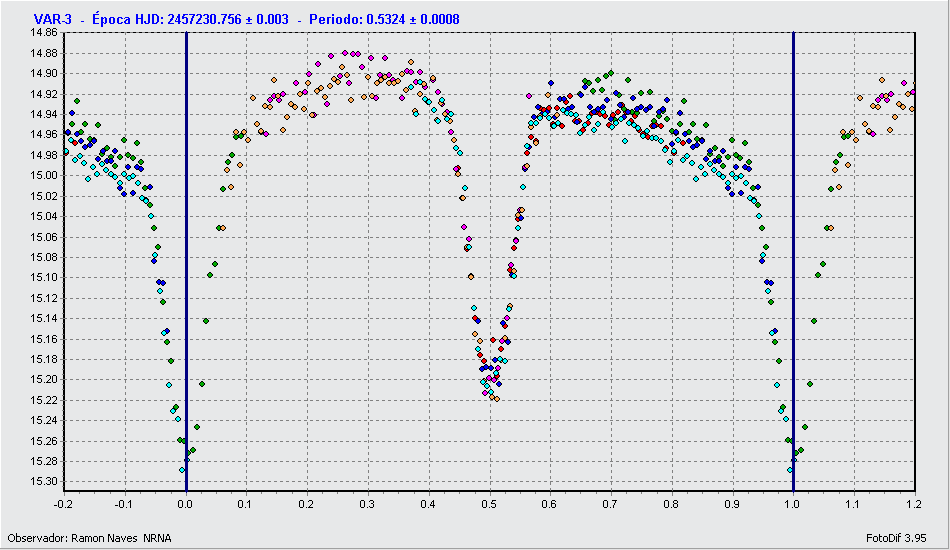950x550 pixels.
Task: Click the 14.96 magnitude axis label
Action: 44,134
